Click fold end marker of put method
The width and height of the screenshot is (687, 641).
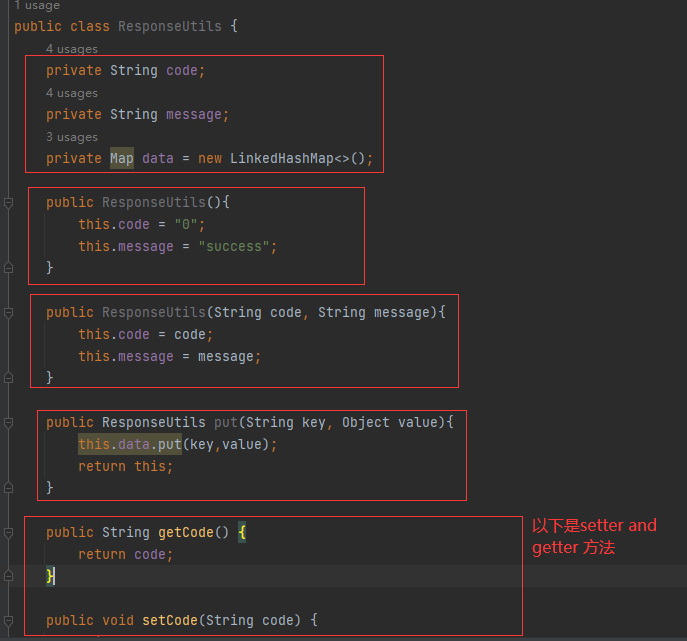8,488
